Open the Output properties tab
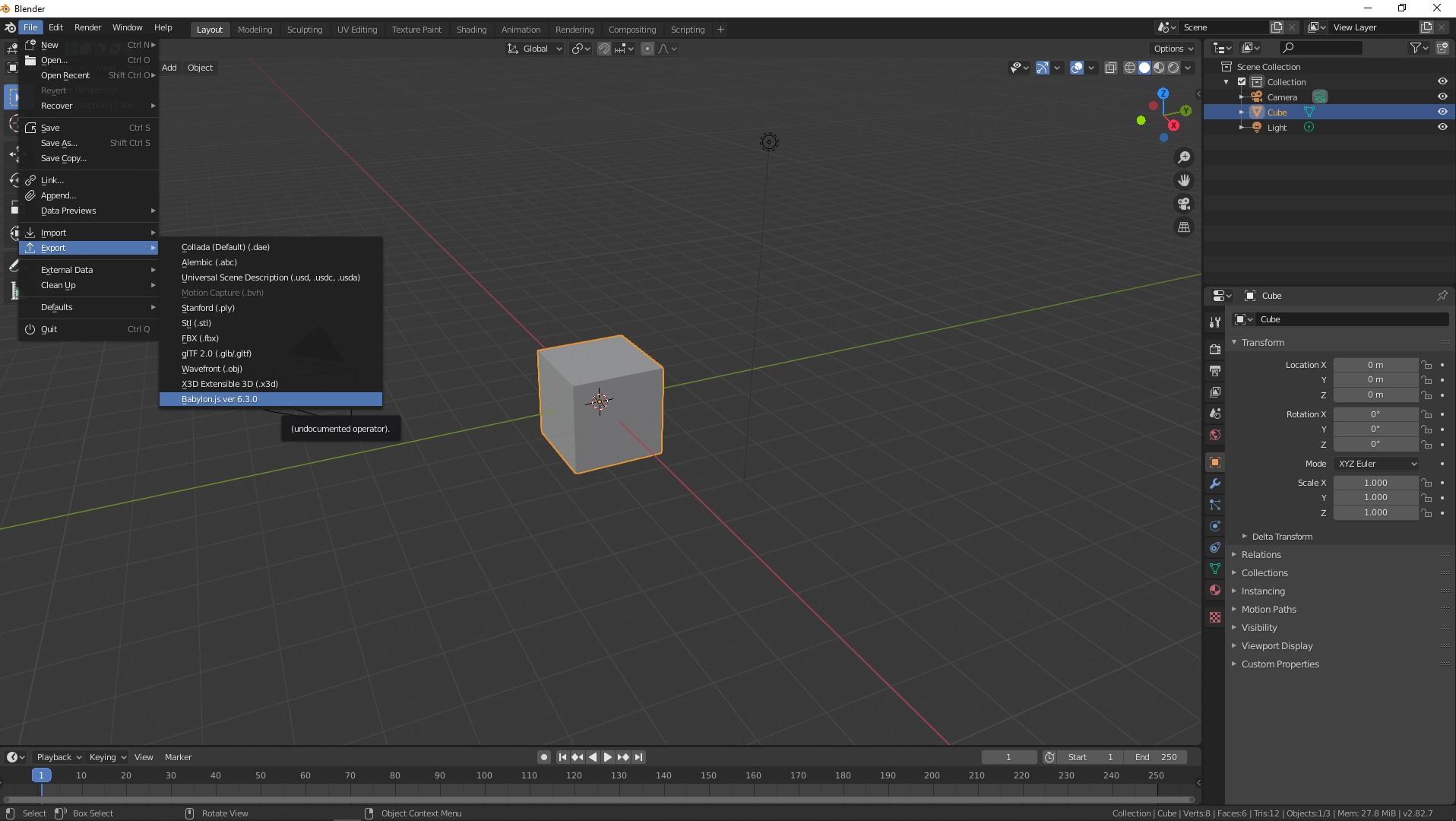This screenshot has width=1456, height=821. click(1215, 370)
